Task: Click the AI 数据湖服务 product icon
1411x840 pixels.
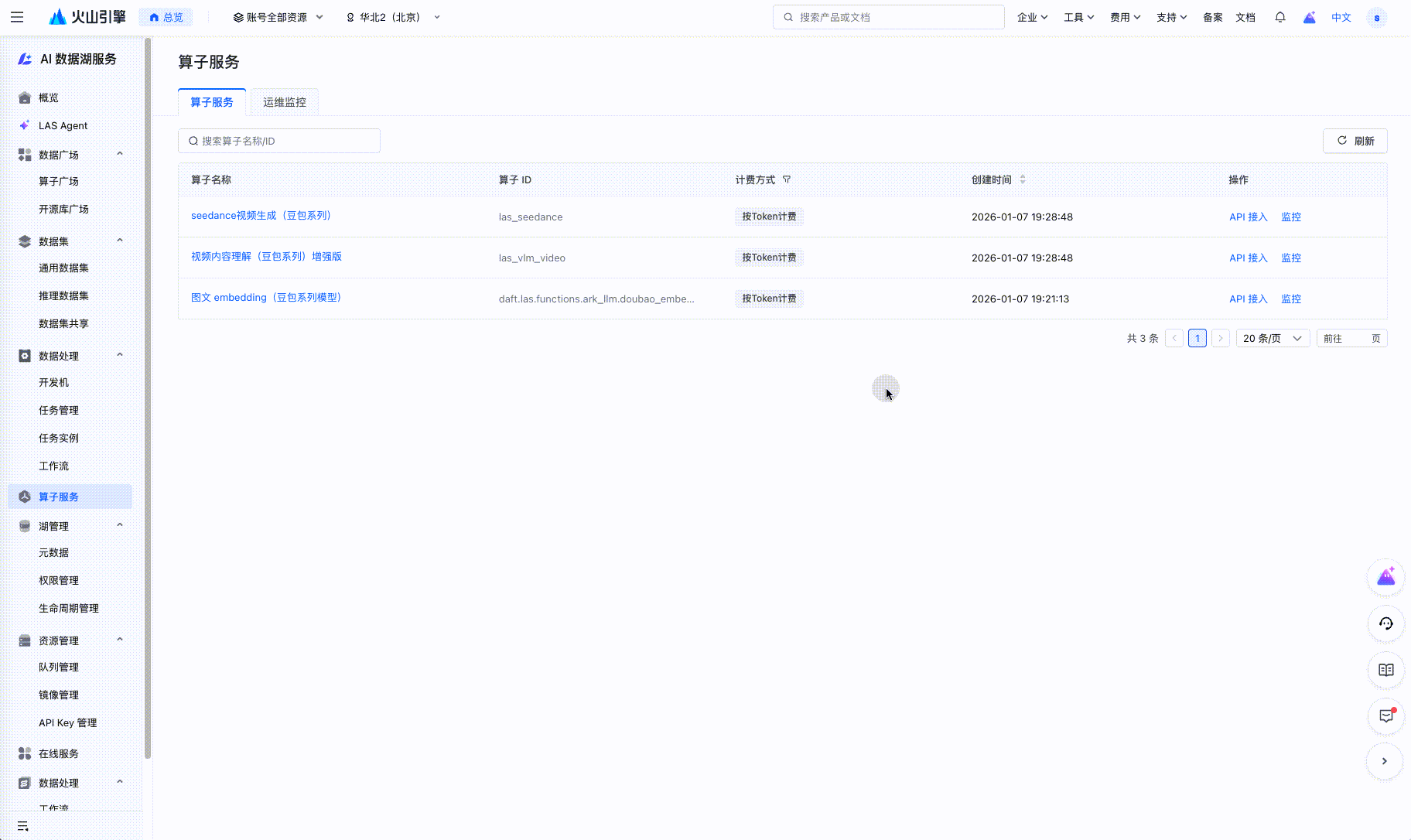Action: point(25,59)
